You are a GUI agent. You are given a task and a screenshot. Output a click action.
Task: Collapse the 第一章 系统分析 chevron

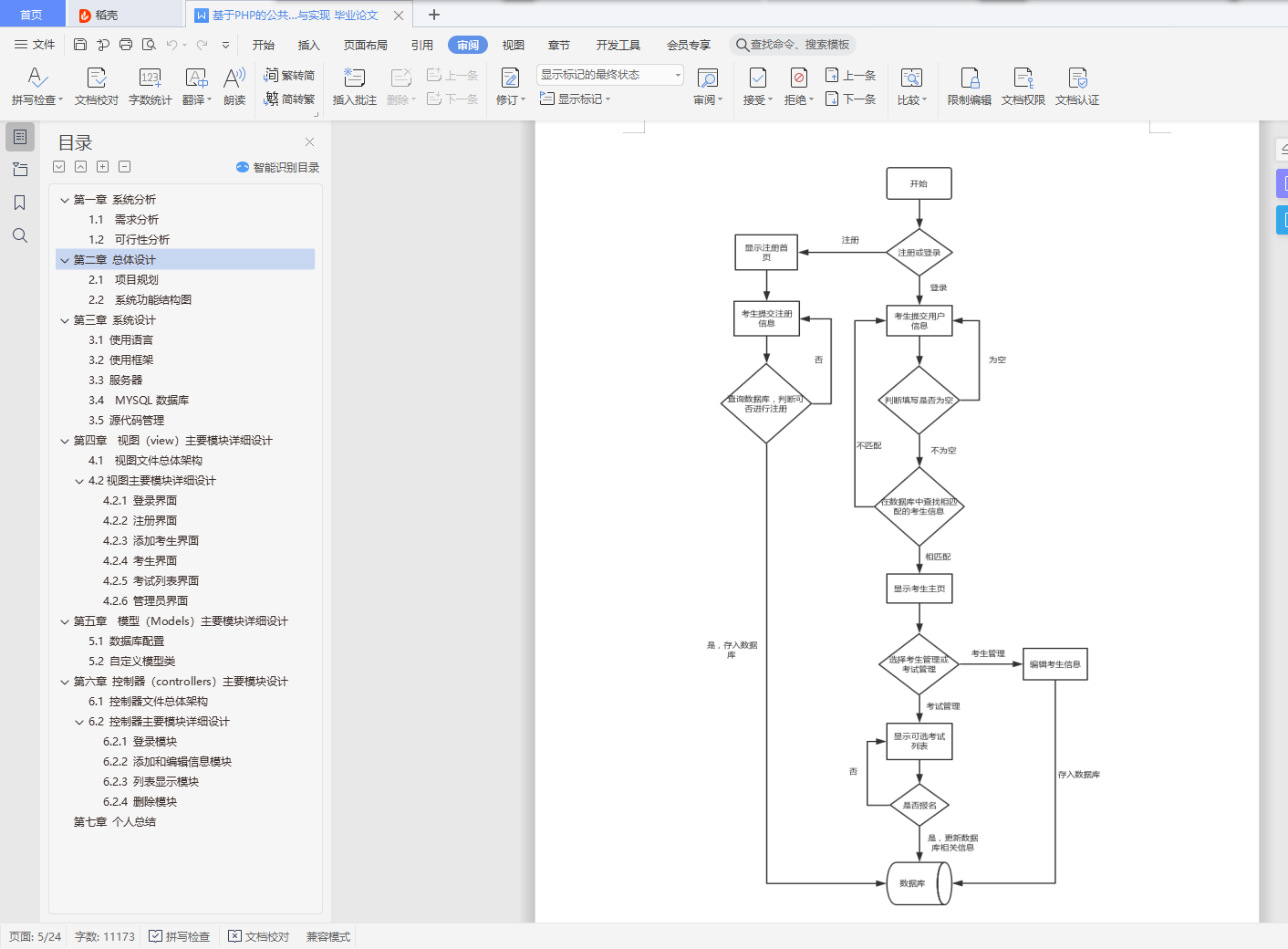pos(65,200)
